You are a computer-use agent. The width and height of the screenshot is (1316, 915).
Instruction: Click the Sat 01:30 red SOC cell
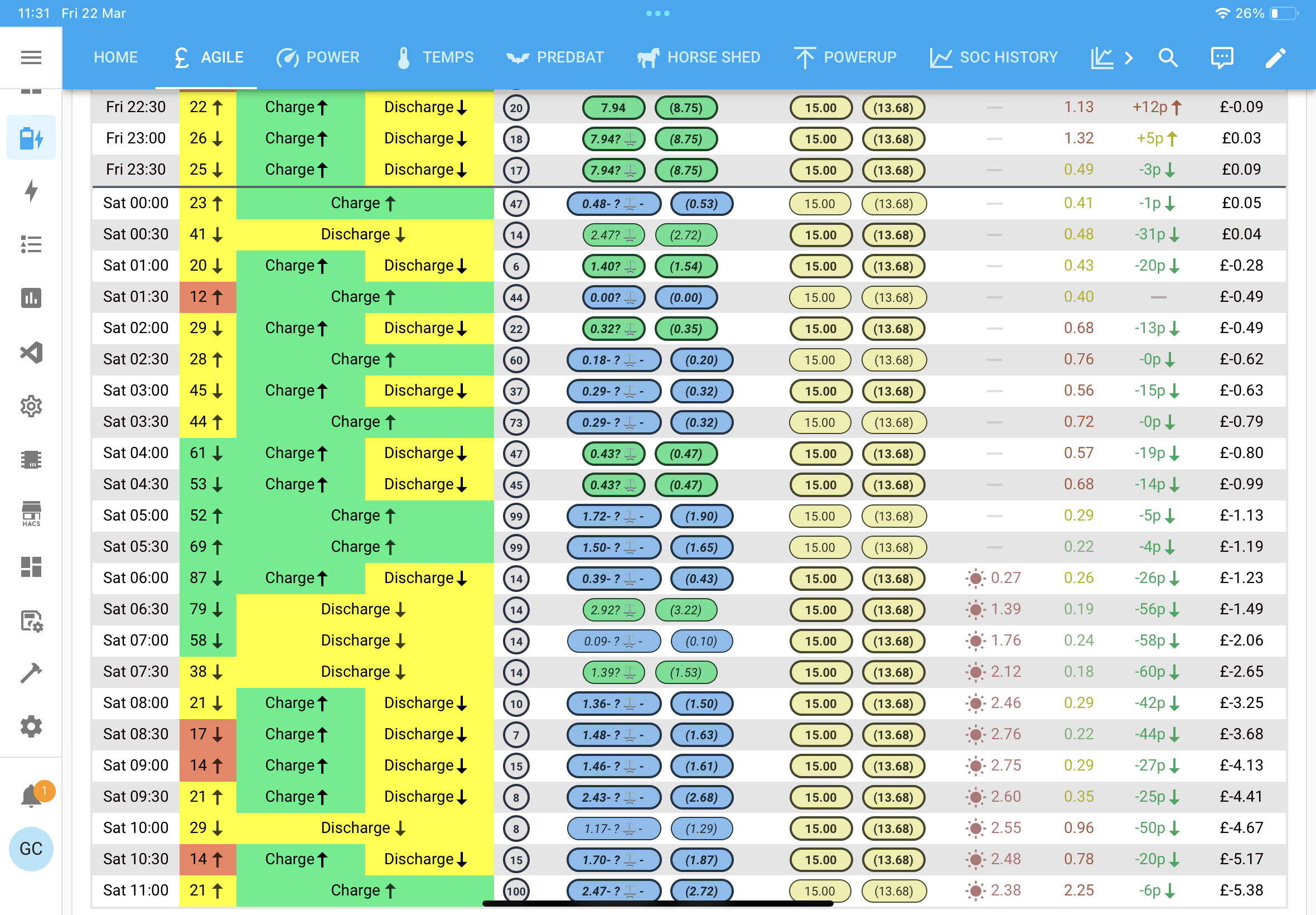(x=207, y=297)
